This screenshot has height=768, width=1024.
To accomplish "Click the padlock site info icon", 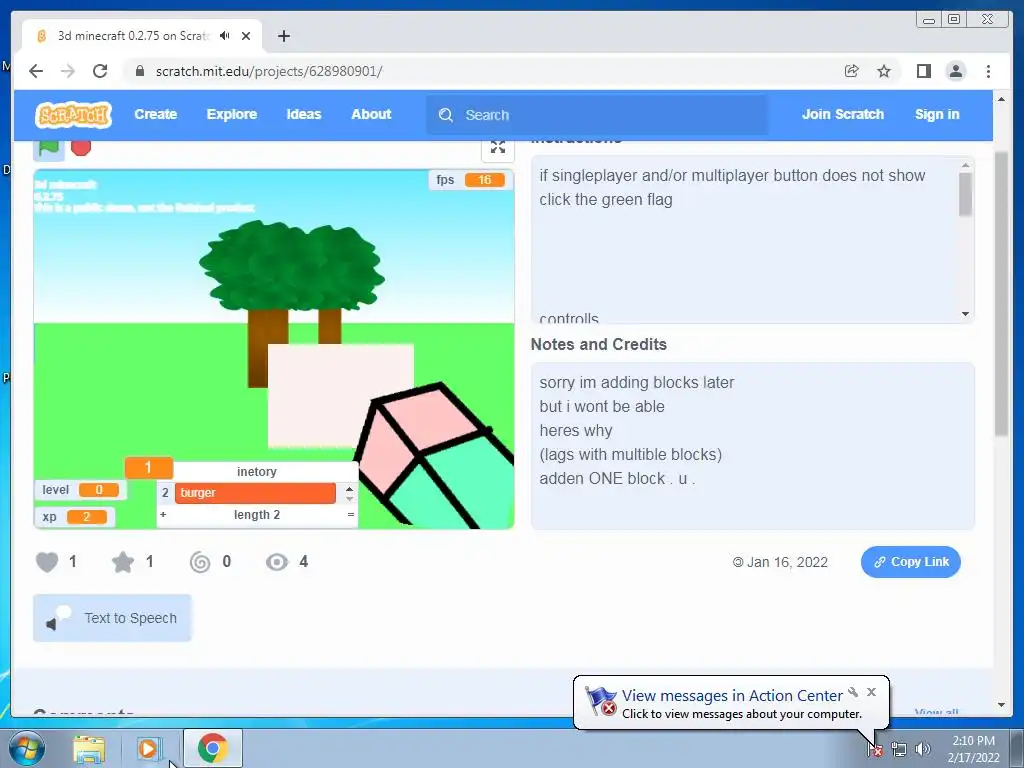I will [x=139, y=71].
